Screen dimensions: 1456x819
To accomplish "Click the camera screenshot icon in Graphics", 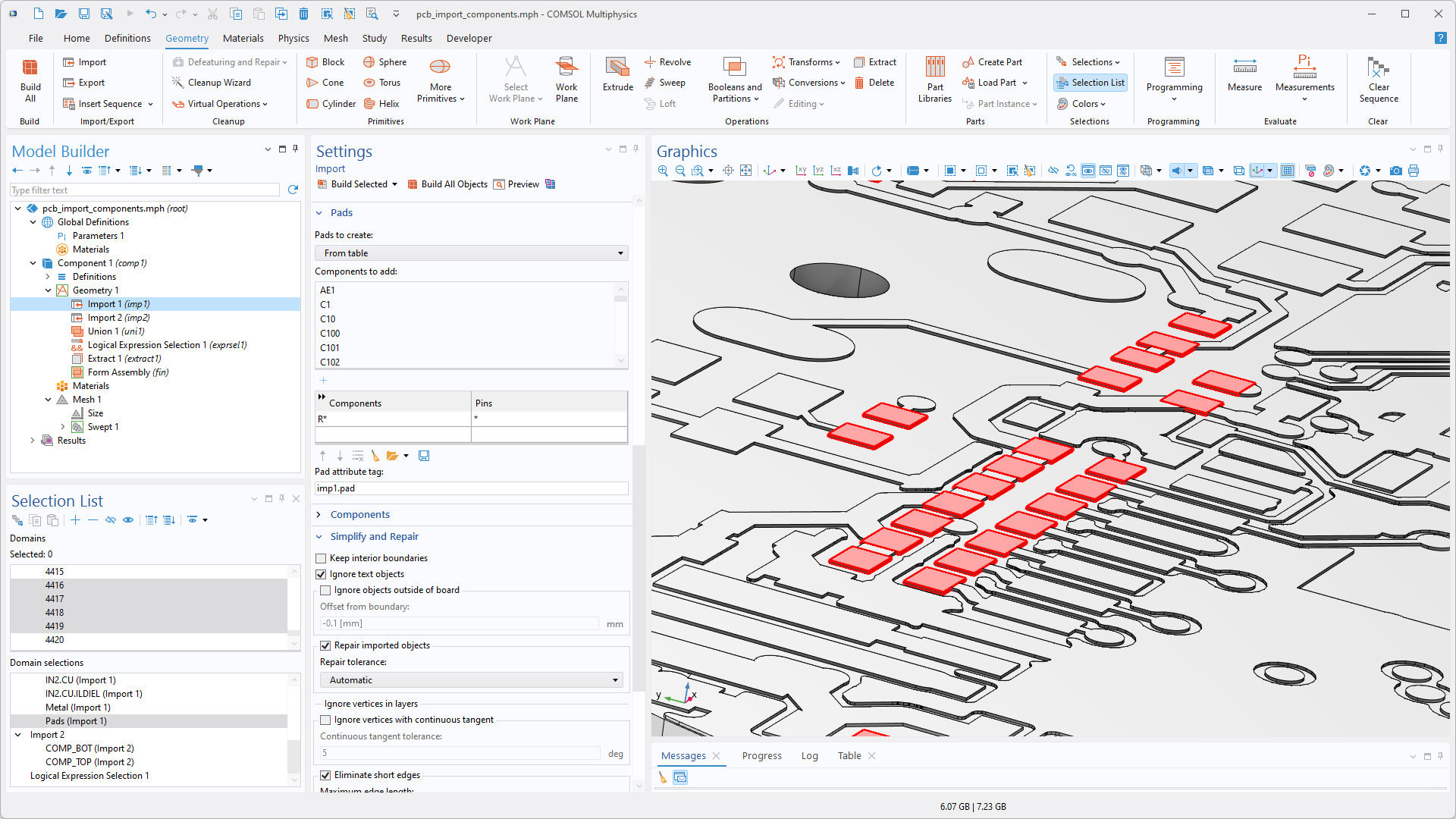I will 1395,171.
